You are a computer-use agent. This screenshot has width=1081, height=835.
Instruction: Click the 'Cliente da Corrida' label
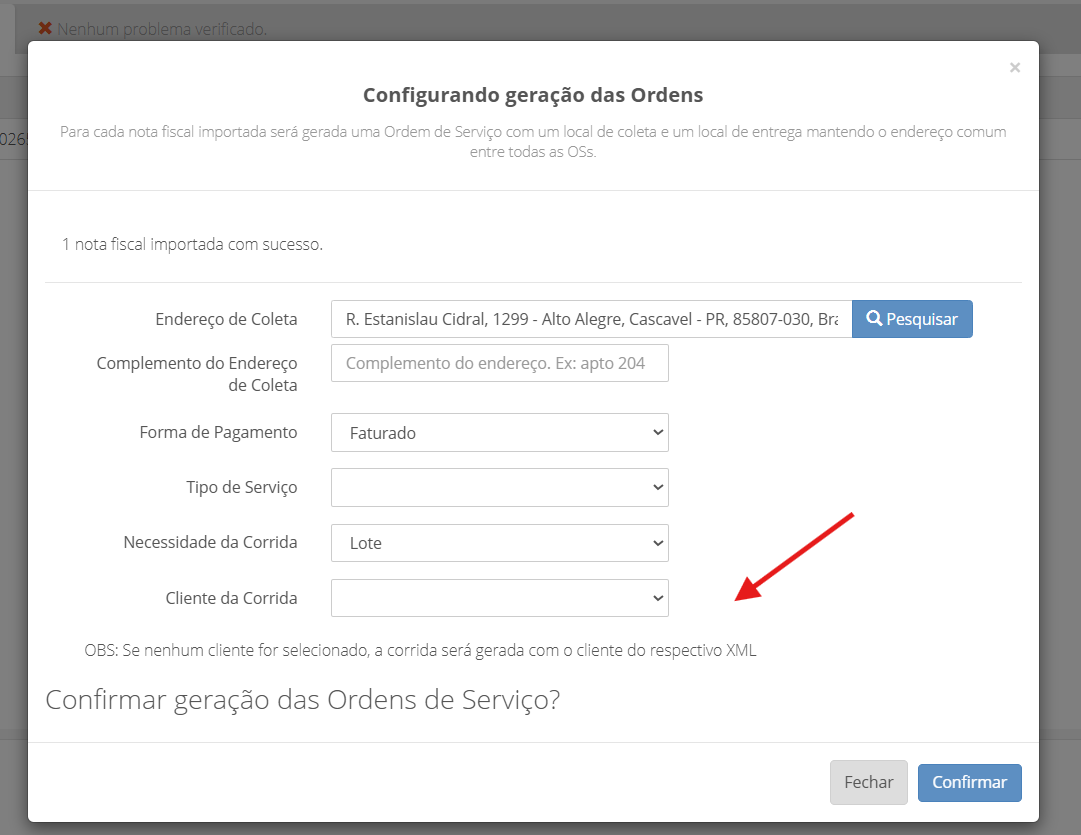pos(232,598)
